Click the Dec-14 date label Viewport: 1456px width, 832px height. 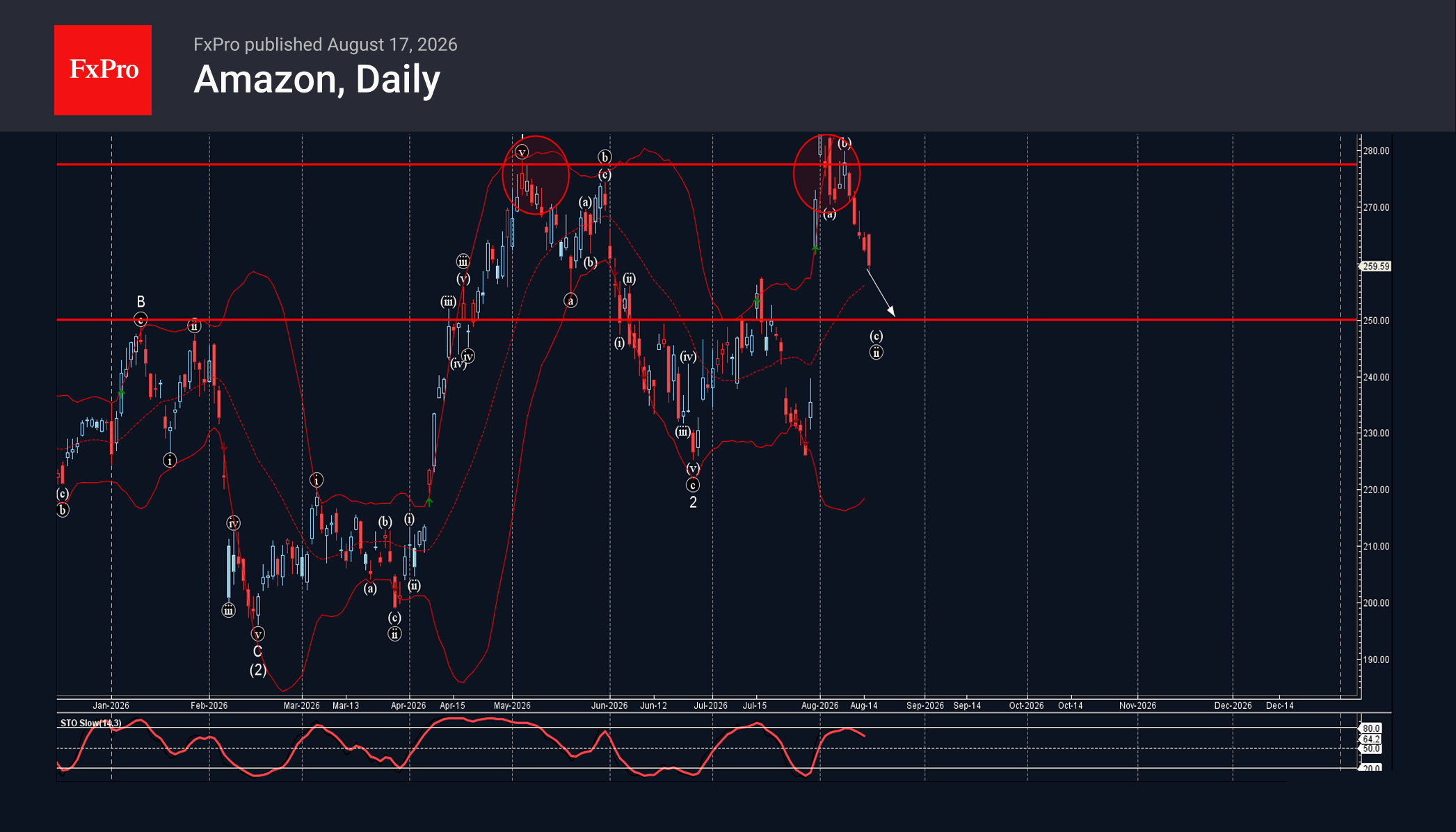tap(1280, 705)
